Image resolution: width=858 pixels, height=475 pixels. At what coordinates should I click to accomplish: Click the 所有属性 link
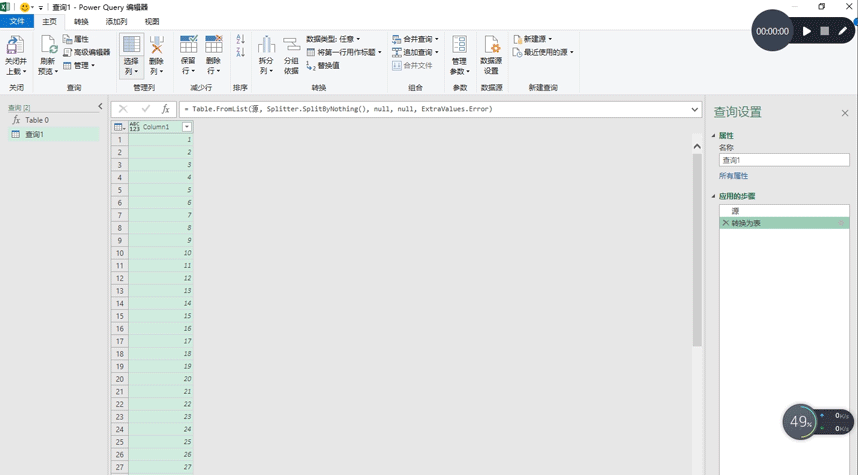point(733,176)
